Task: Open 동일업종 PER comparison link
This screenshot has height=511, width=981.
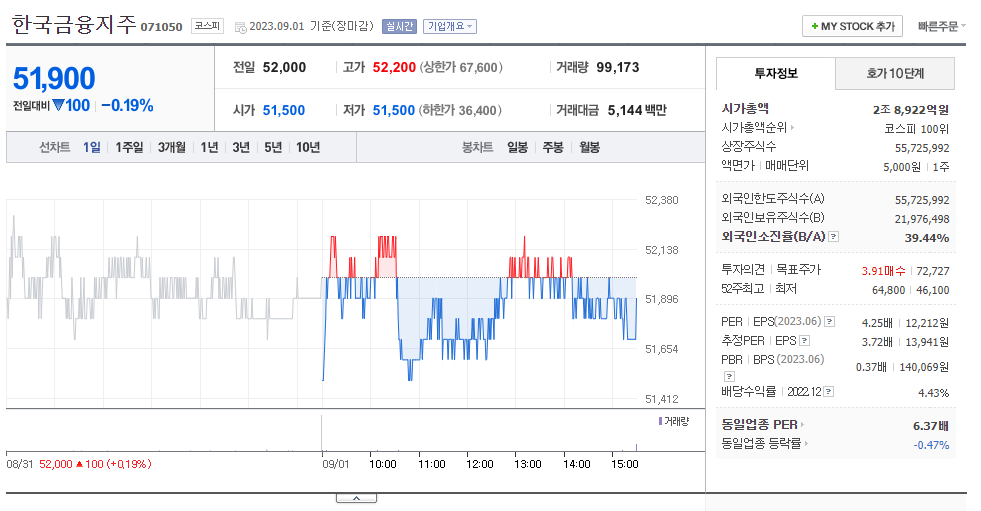Action: (763, 424)
